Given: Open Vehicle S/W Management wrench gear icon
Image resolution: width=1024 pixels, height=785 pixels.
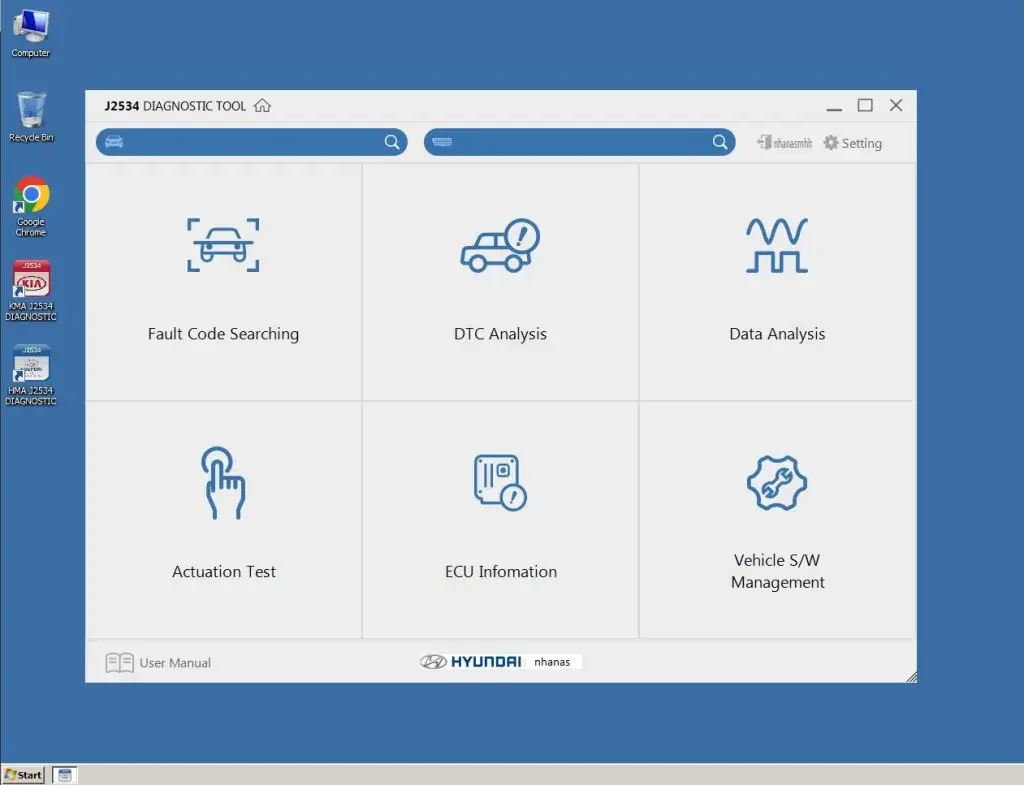Looking at the screenshot, I should (x=777, y=482).
